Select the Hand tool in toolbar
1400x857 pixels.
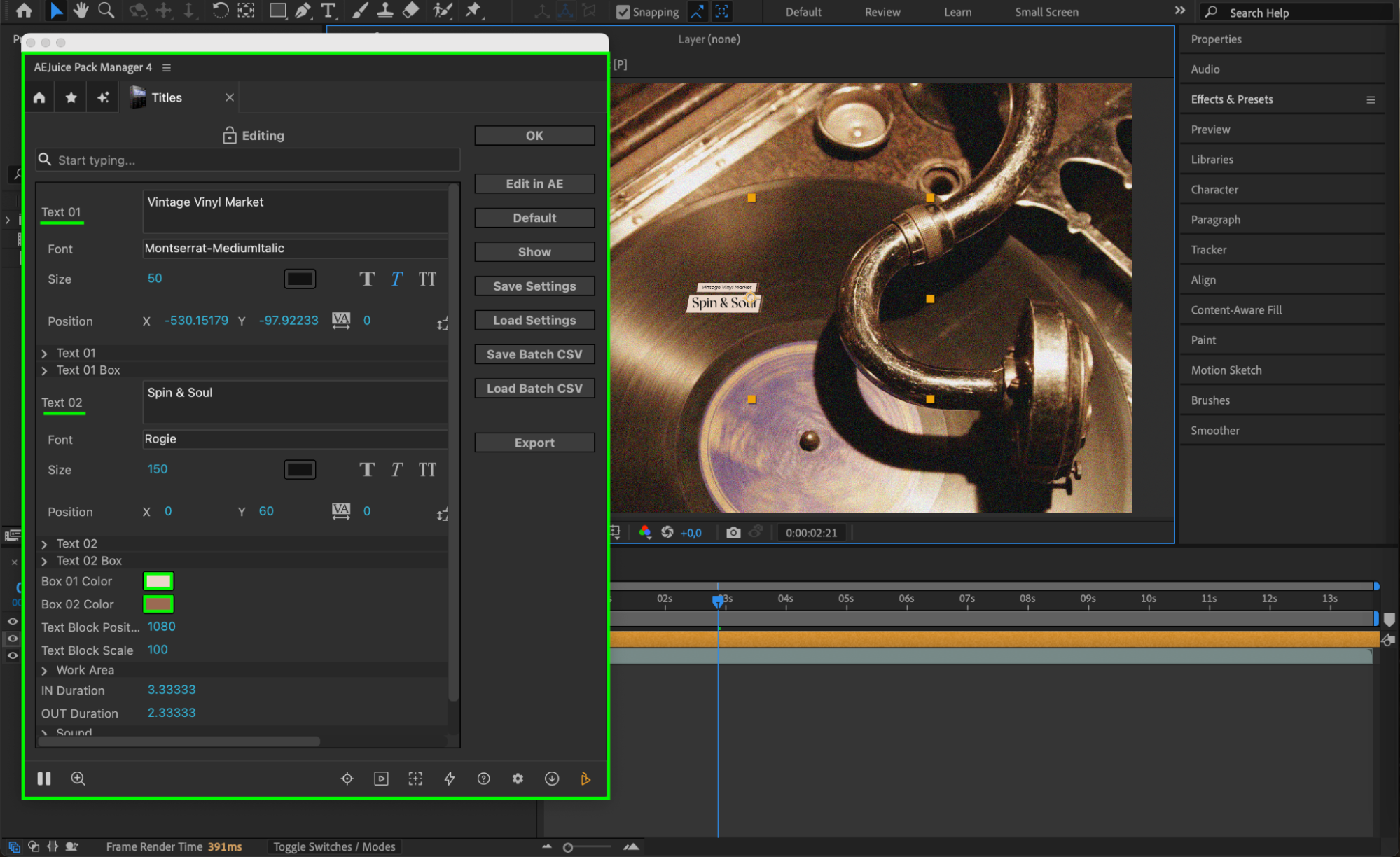(x=81, y=11)
